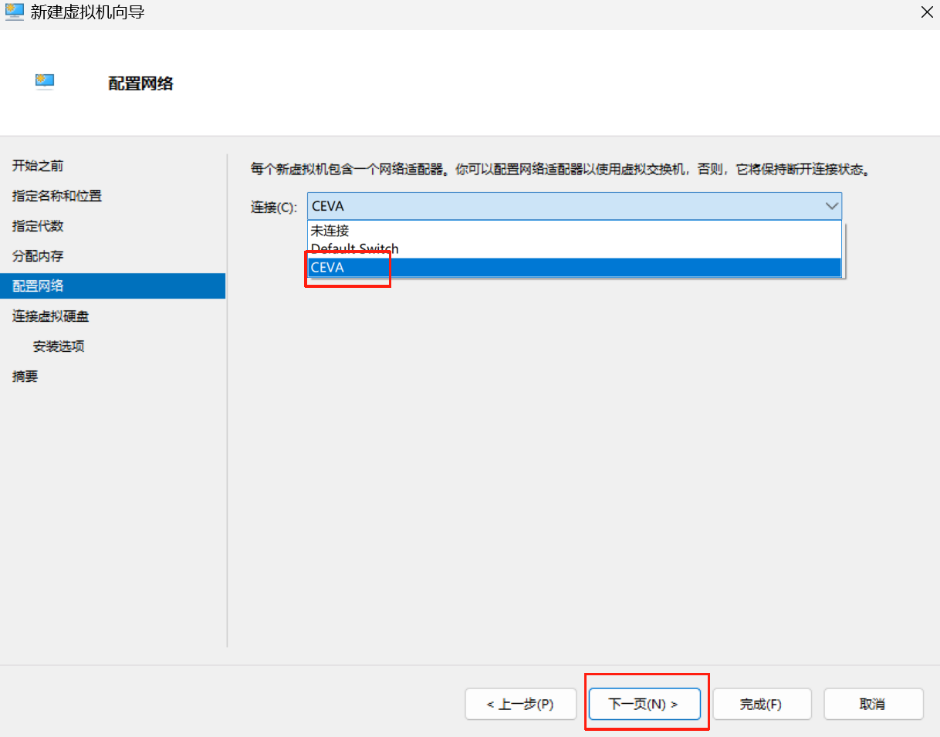Click the 上一步(P) back button
The image size is (940, 737).
tap(520, 704)
